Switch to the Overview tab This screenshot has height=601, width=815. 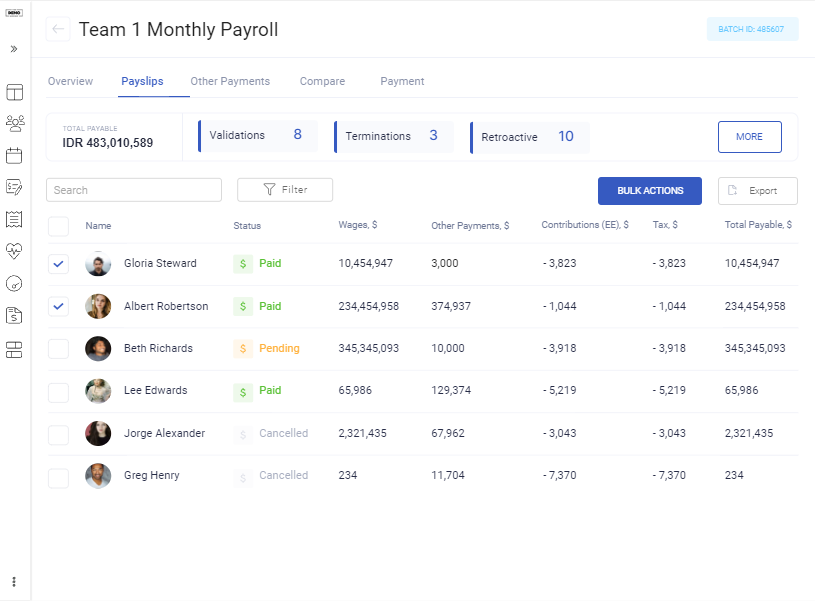pos(71,81)
